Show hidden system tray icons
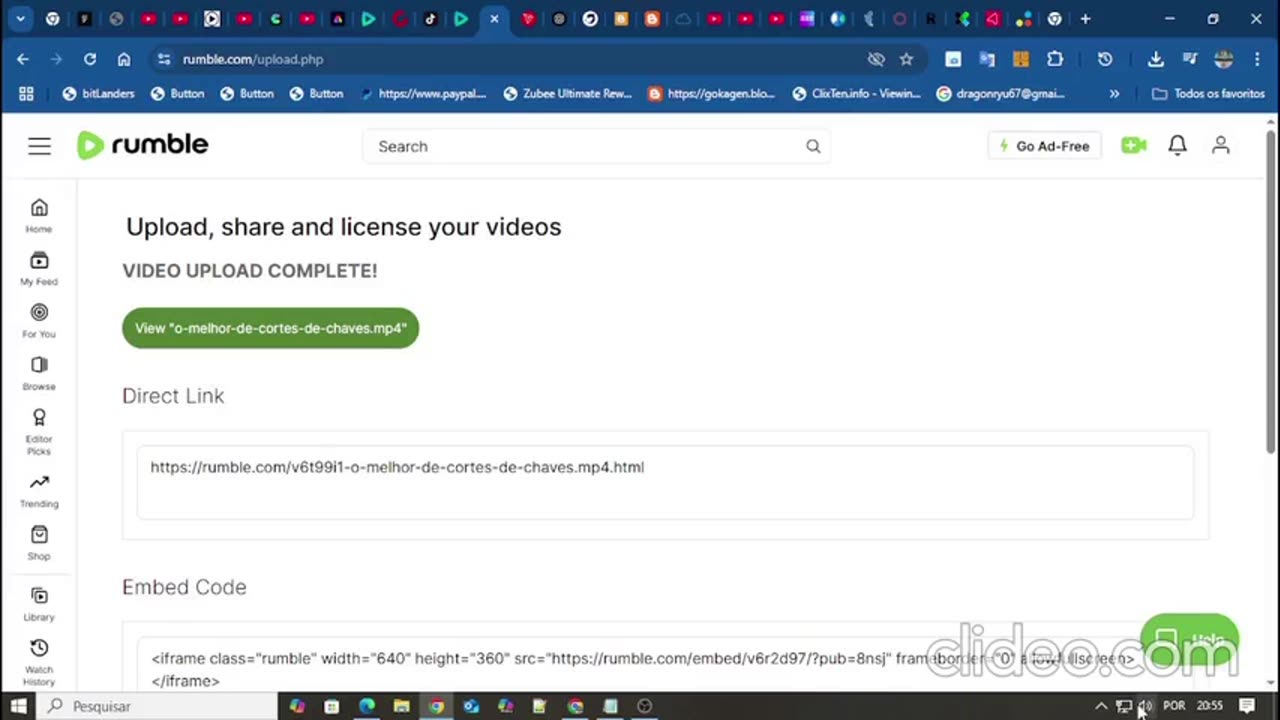This screenshot has height=720, width=1280. coord(1101,706)
